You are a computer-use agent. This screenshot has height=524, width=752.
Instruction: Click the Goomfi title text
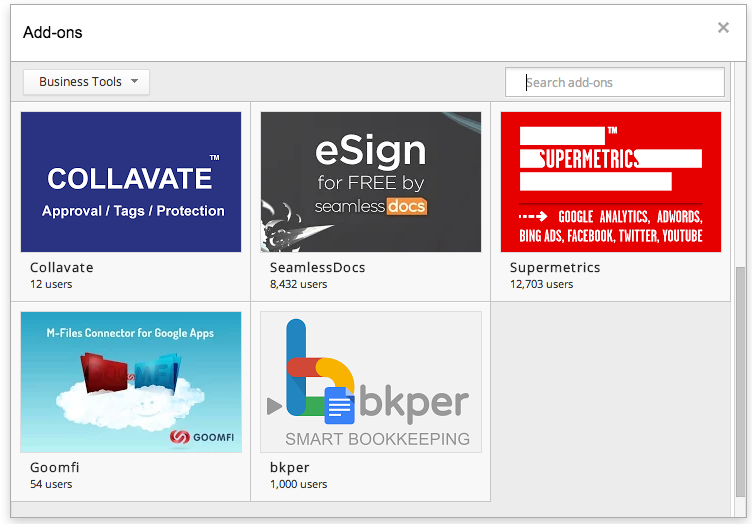[x=55, y=467]
